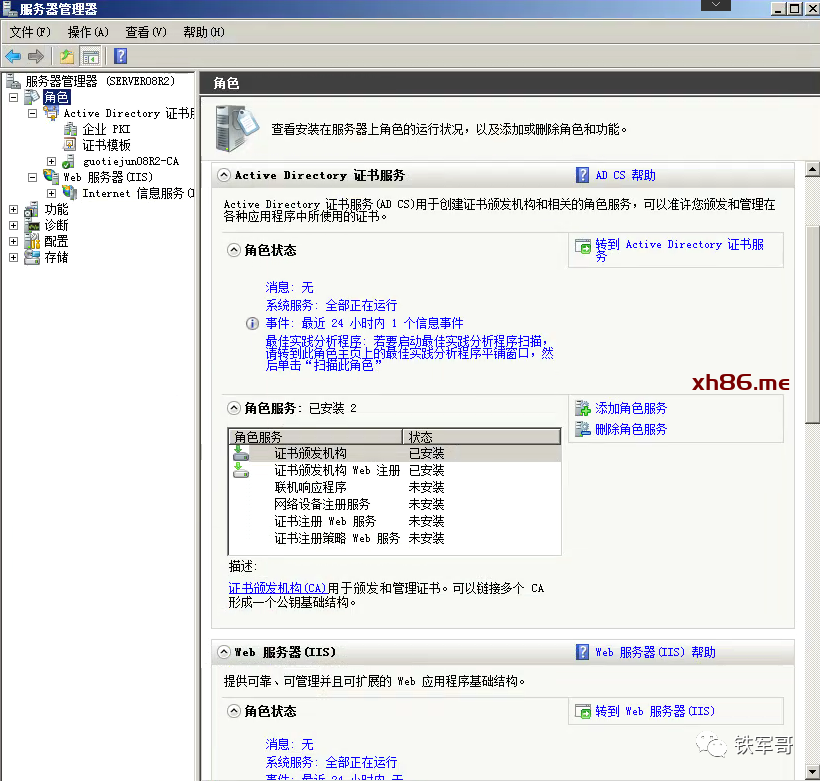Click the 转到 Active Directory 证书服务 icon
Image resolution: width=820 pixels, height=781 pixels.
[x=583, y=246]
